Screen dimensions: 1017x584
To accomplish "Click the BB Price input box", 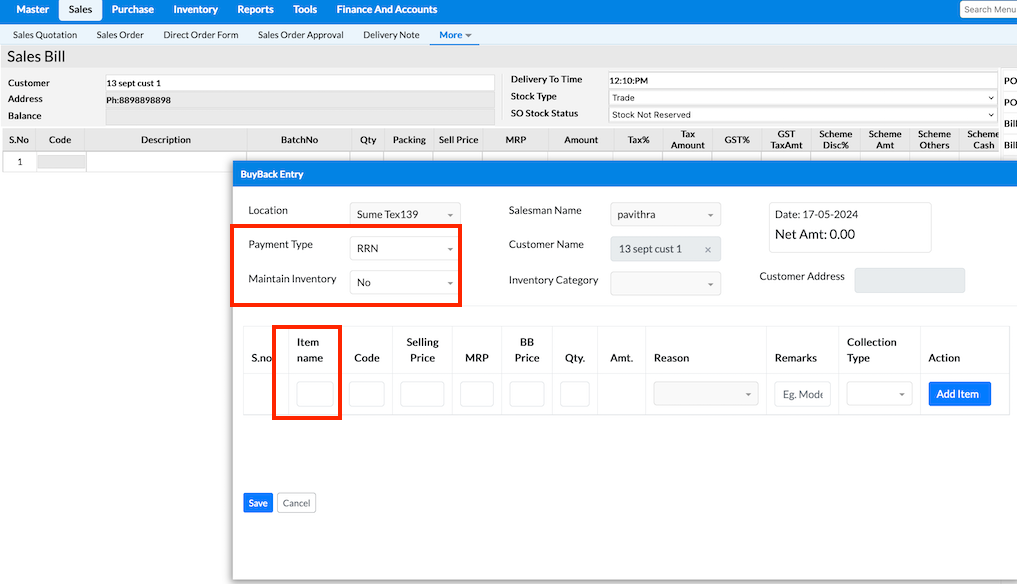I will 527,394.
